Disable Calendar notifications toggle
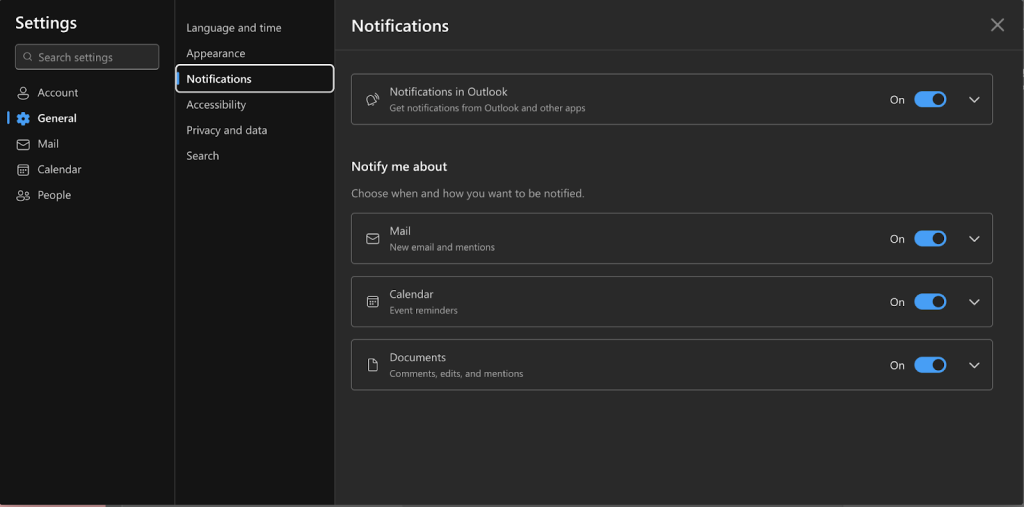 (x=930, y=302)
